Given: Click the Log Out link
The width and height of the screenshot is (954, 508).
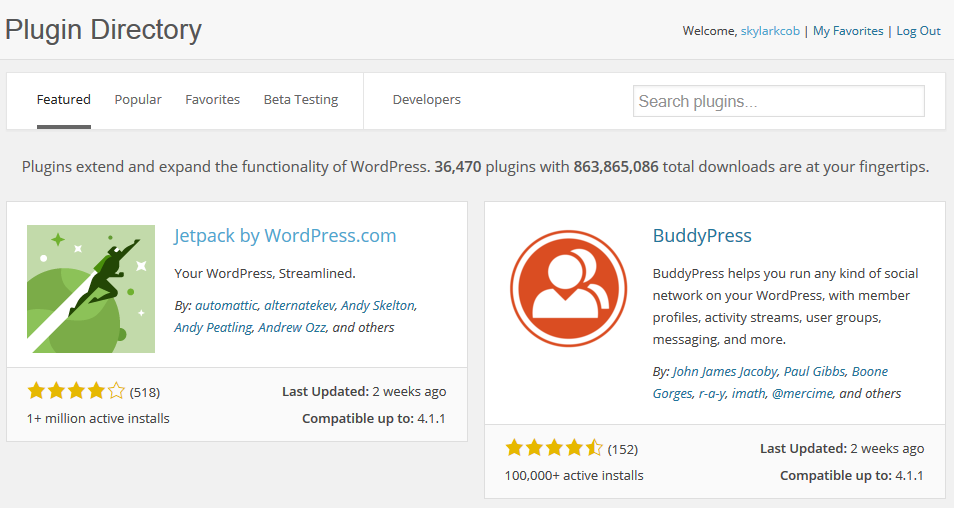Looking at the screenshot, I should pos(918,31).
